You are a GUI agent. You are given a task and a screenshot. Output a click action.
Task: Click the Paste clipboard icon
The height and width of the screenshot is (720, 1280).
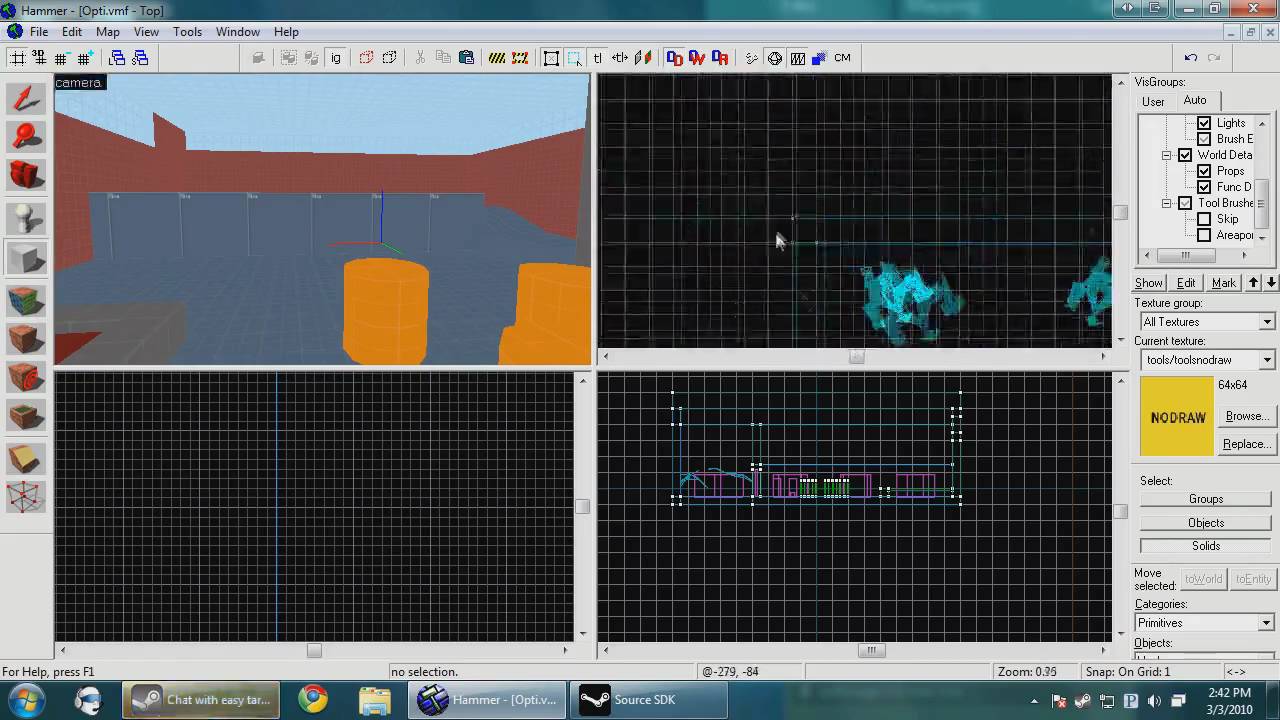tap(466, 58)
